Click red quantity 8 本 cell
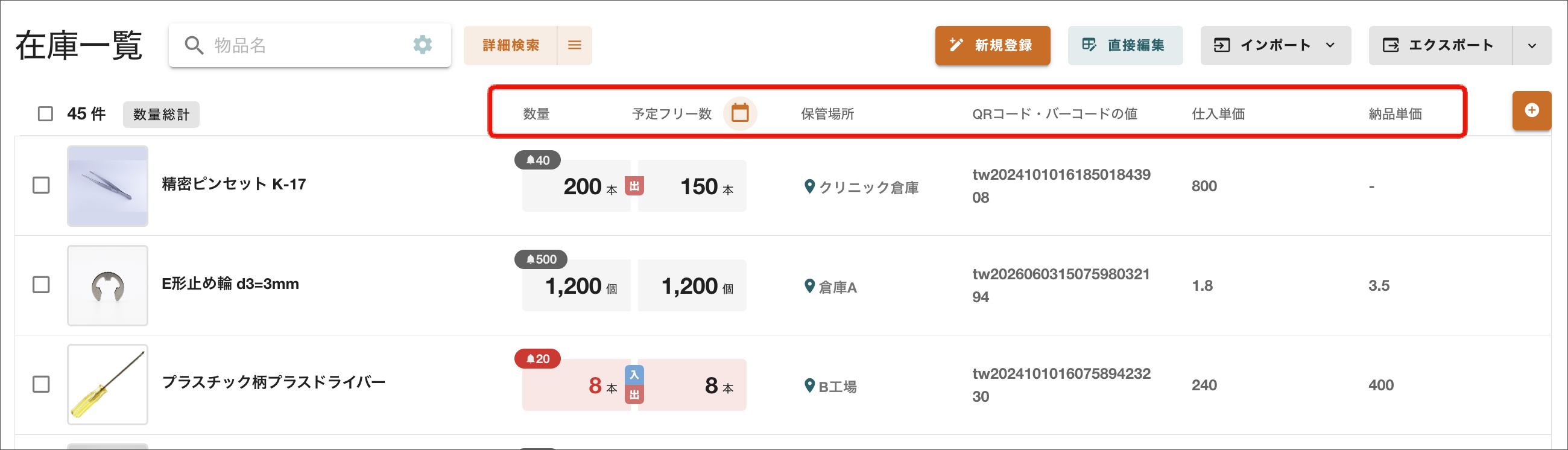This screenshot has width=1568, height=450. 577,385
